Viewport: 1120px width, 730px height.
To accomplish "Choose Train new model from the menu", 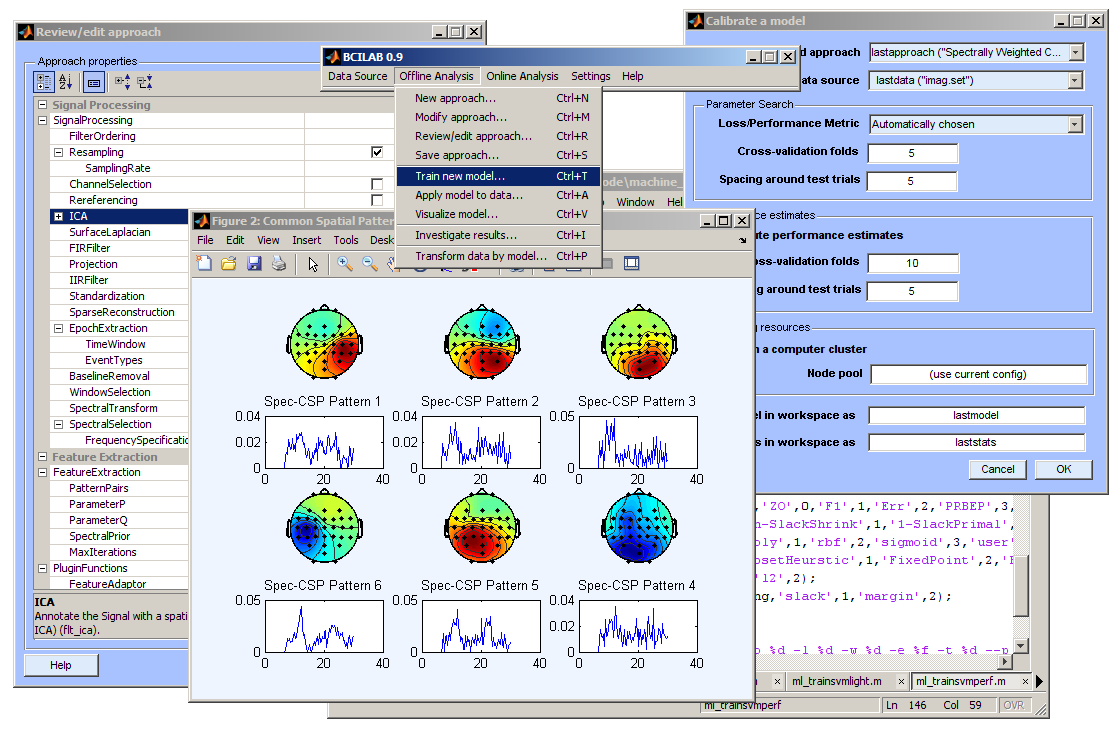I will pyautogui.click(x=458, y=176).
